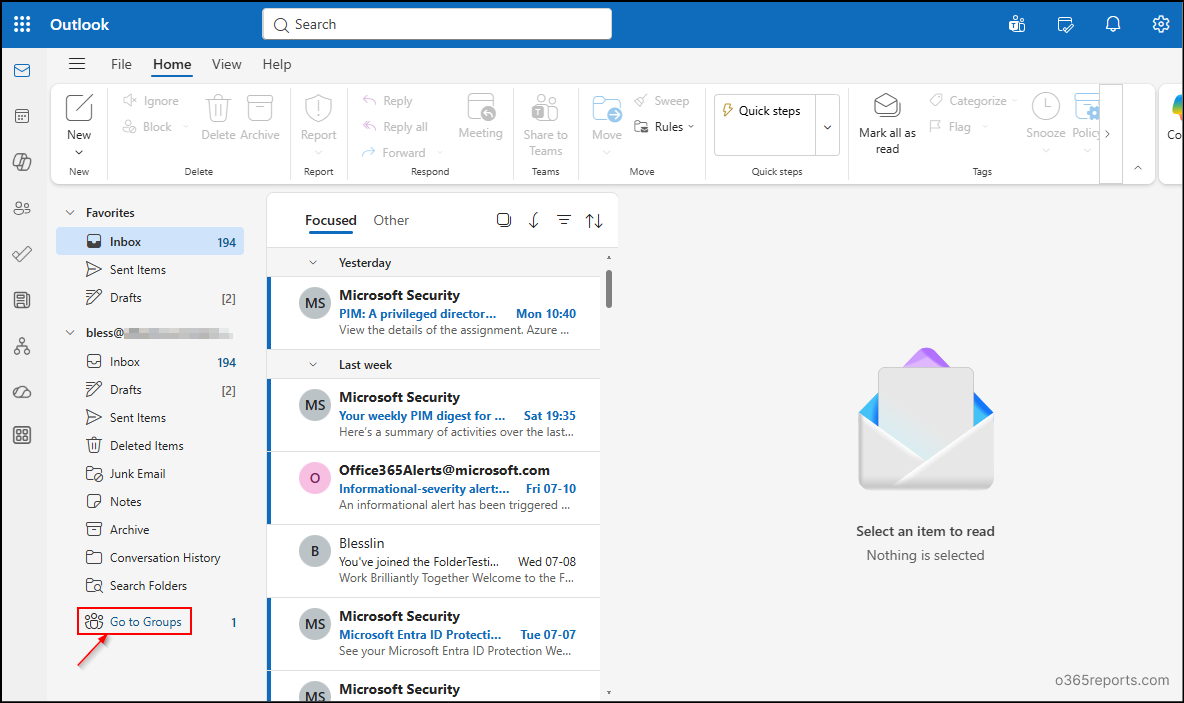Toggle the hamburger navigation pane button
This screenshot has width=1184, height=703.
pyautogui.click(x=77, y=63)
